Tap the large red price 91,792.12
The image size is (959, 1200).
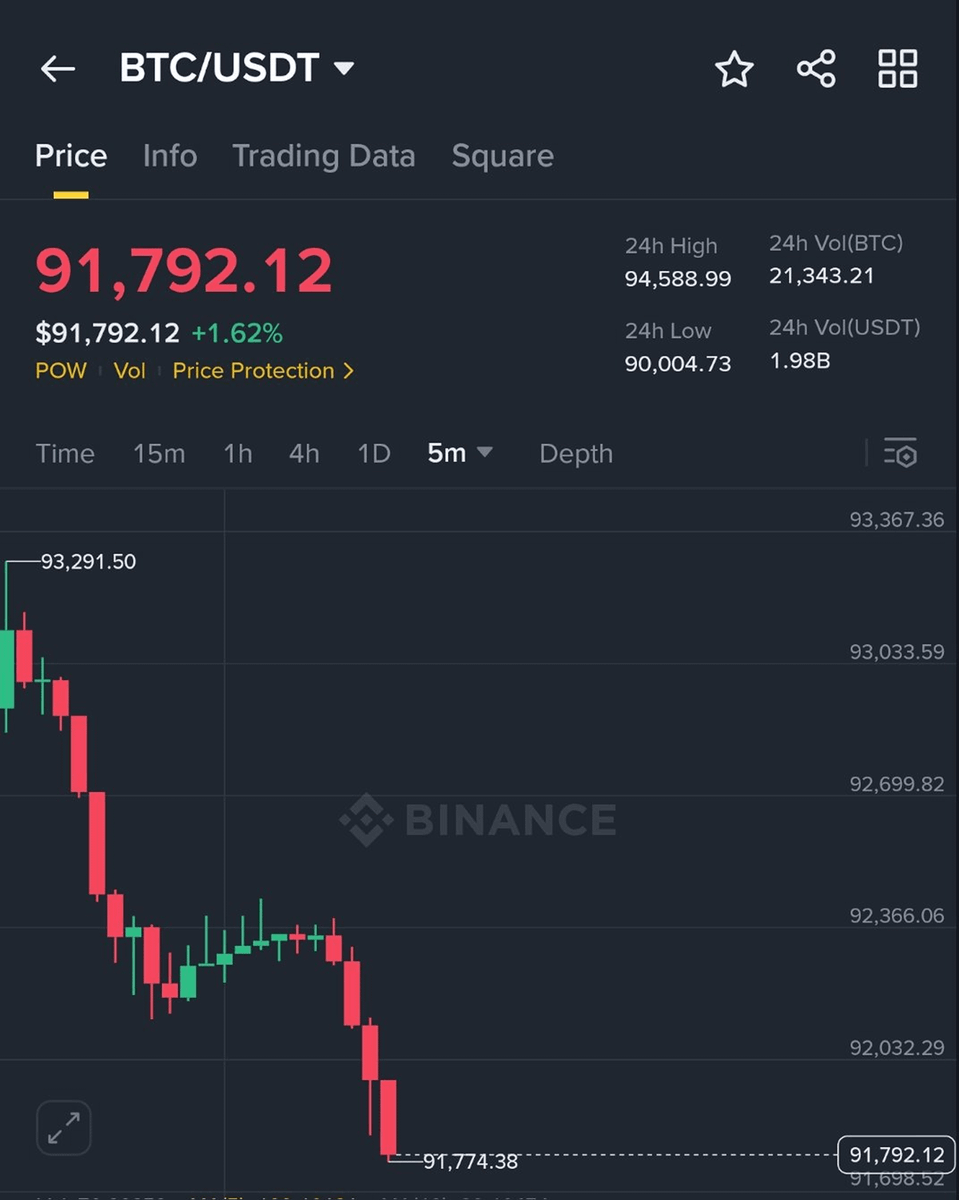(x=184, y=270)
